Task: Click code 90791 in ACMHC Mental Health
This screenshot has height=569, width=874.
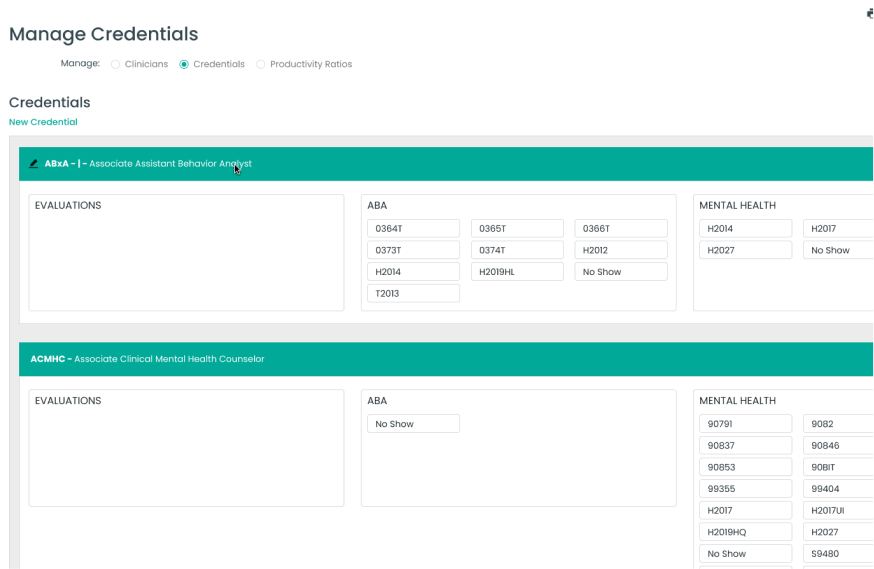Action: (x=746, y=424)
